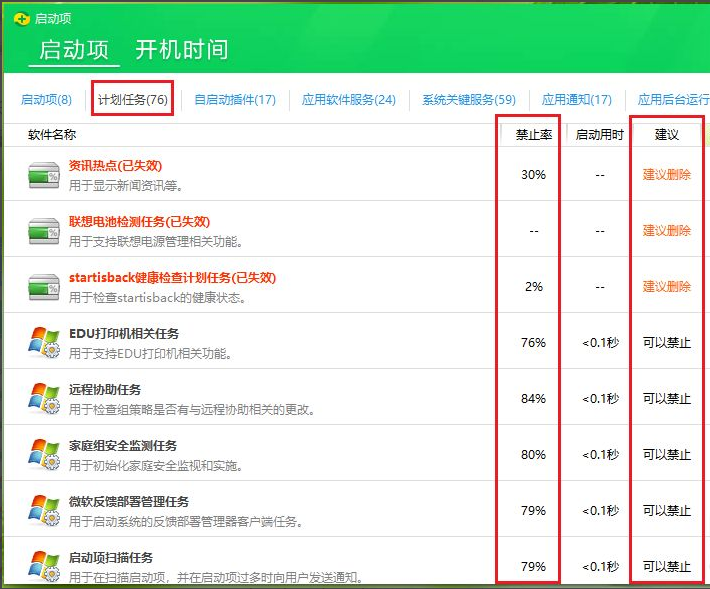Screen dimensions: 710x589
Task: Sort by the 启动用时 column header
Action: tap(599, 135)
